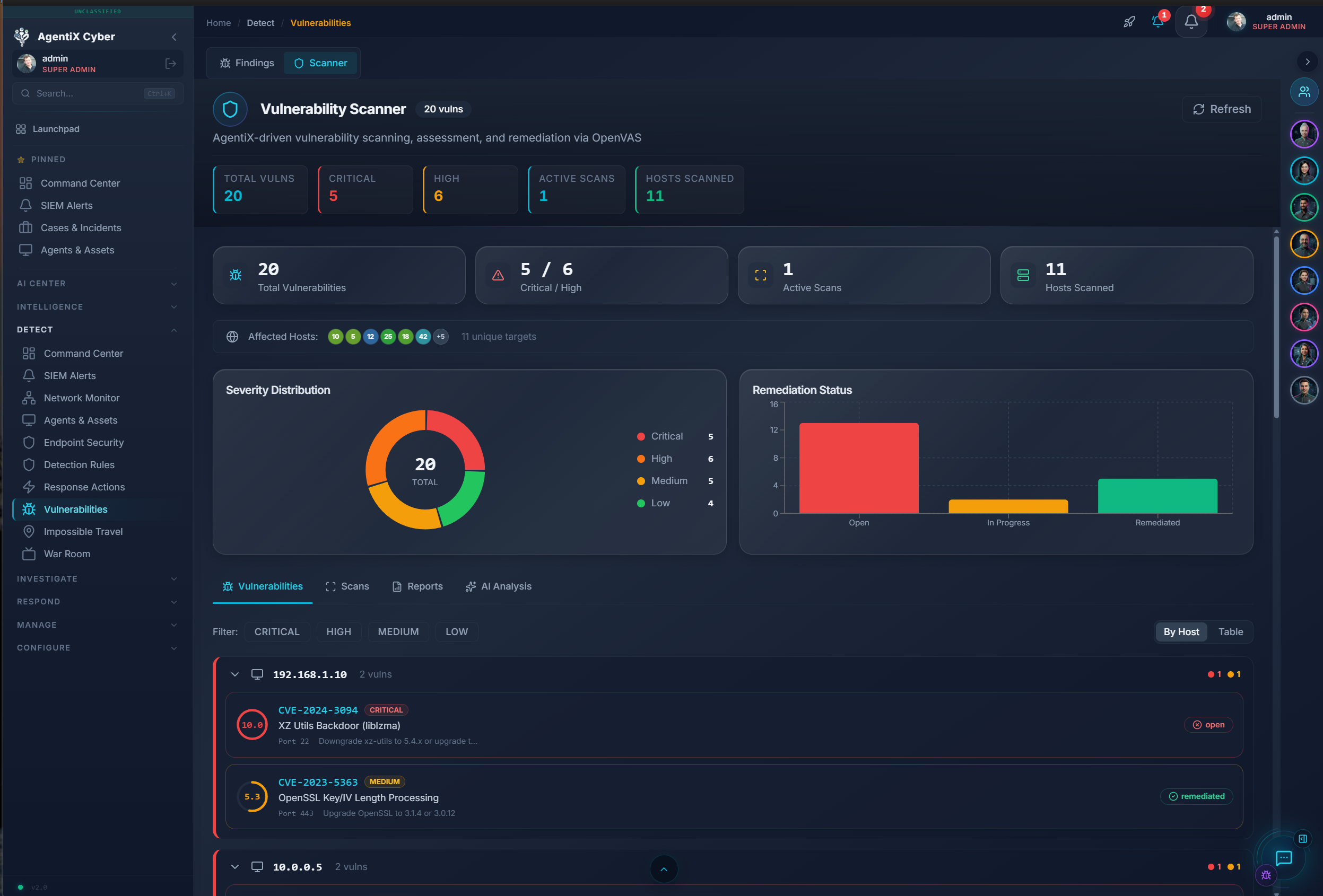Image resolution: width=1323 pixels, height=896 pixels.
Task: Collapse the Intelligence section in the sidebar
Action: 173,306
